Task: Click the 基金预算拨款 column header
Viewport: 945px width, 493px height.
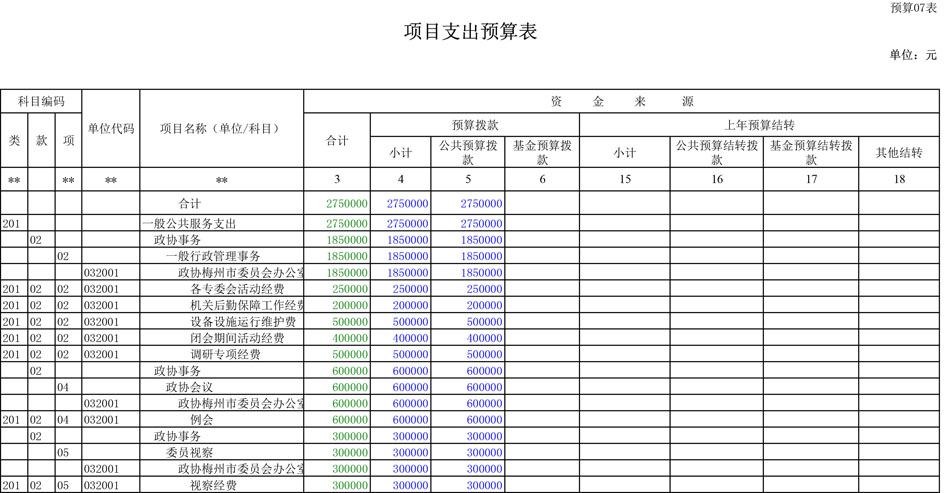Action: tap(542, 153)
